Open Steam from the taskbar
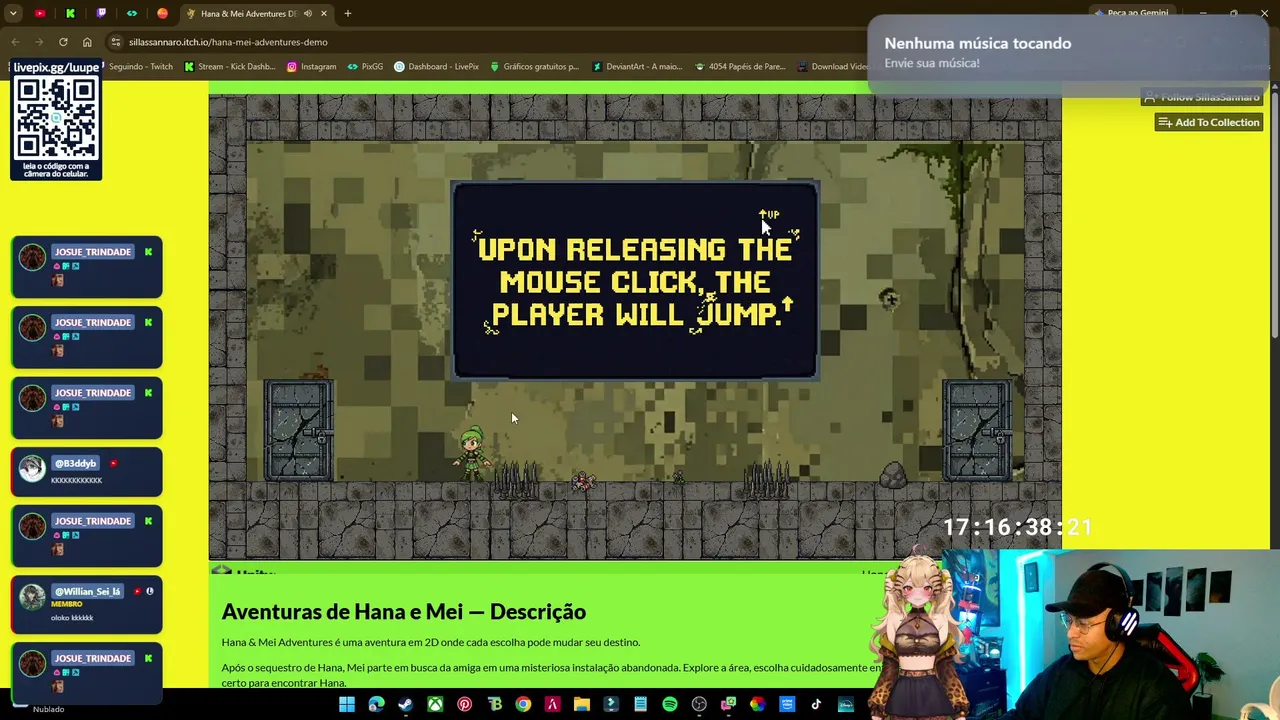The height and width of the screenshot is (720, 1280). (405, 705)
